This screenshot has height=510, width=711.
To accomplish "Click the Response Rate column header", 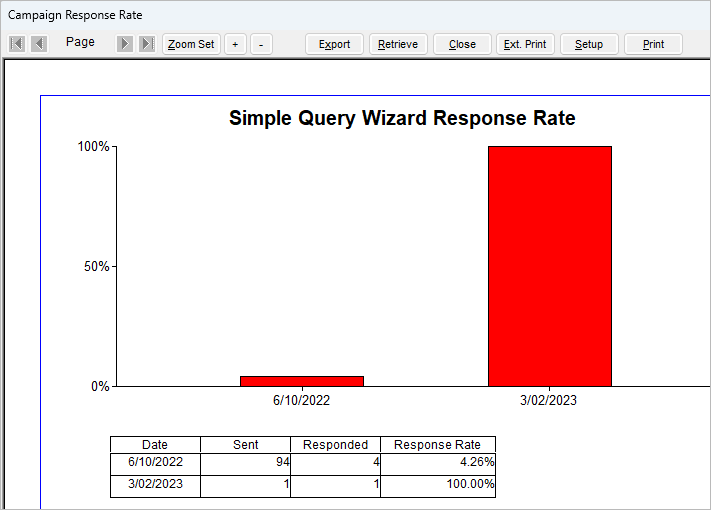I will [x=438, y=445].
